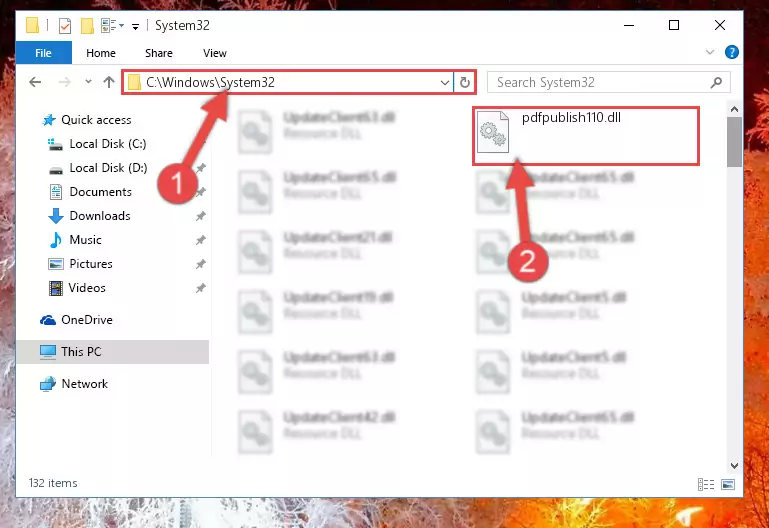Viewport: 769px width, 528px height.
Task: Open Local Disk (D:) in sidebar
Action: tap(108, 168)
